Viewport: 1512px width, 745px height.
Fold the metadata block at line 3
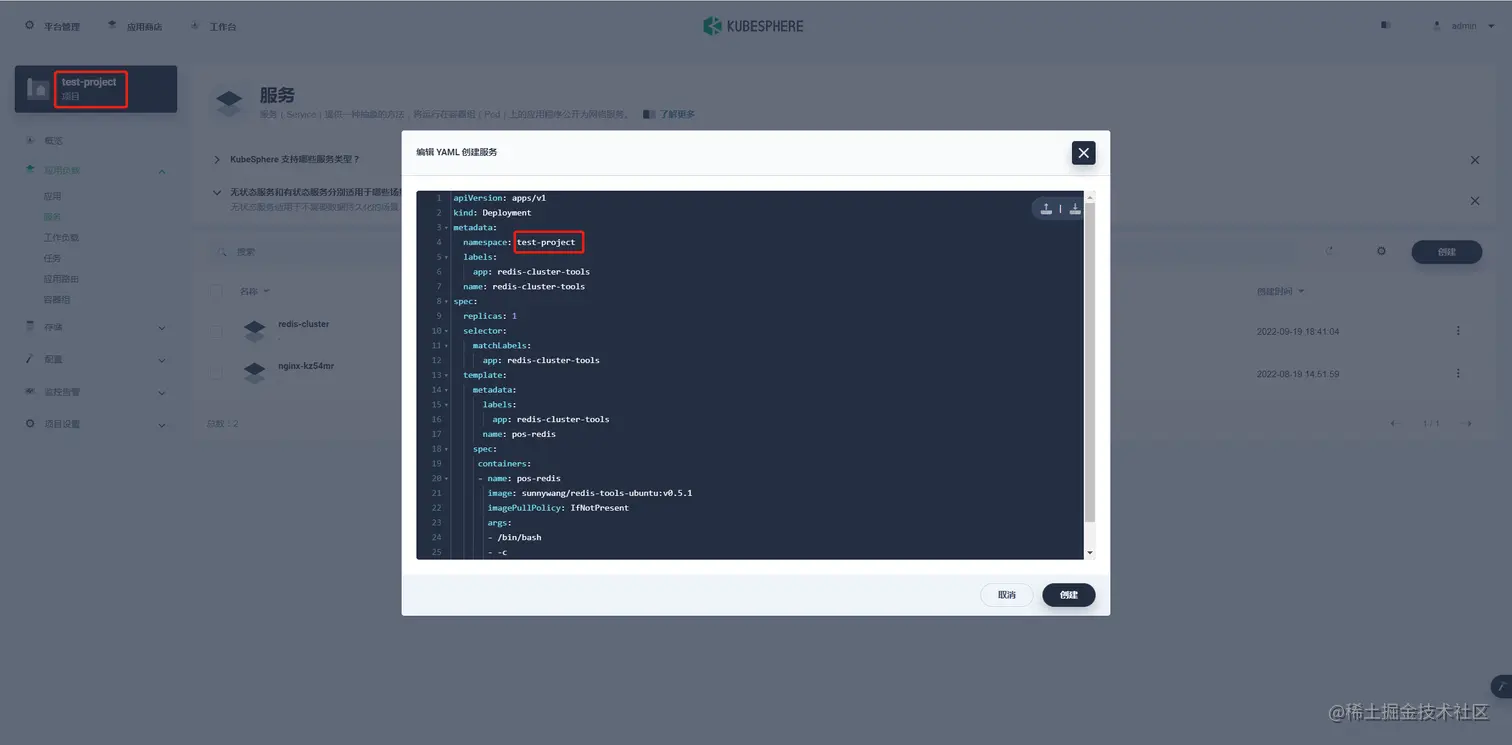(x=446, y=228)
